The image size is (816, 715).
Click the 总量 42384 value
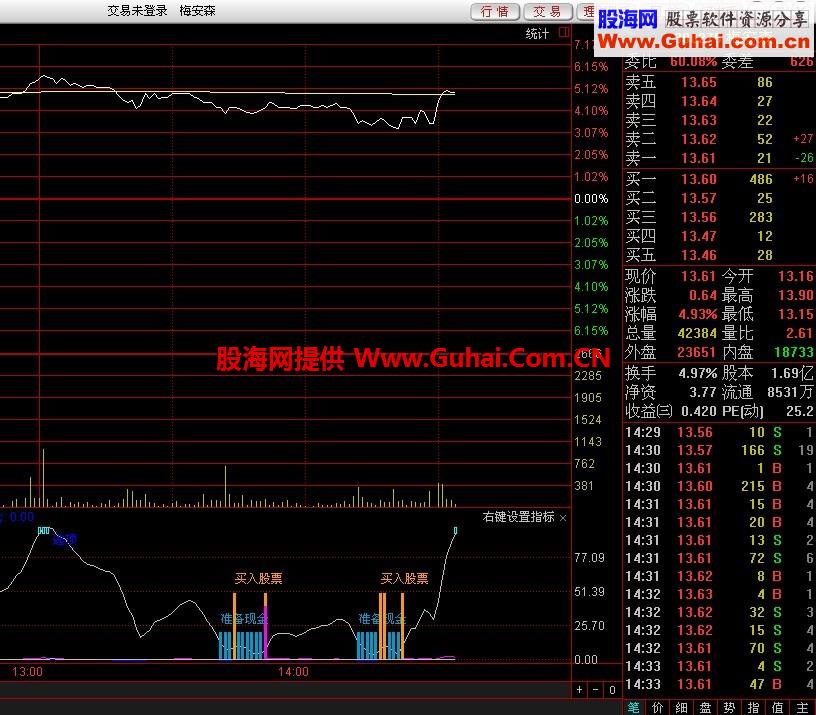[697, 333]
